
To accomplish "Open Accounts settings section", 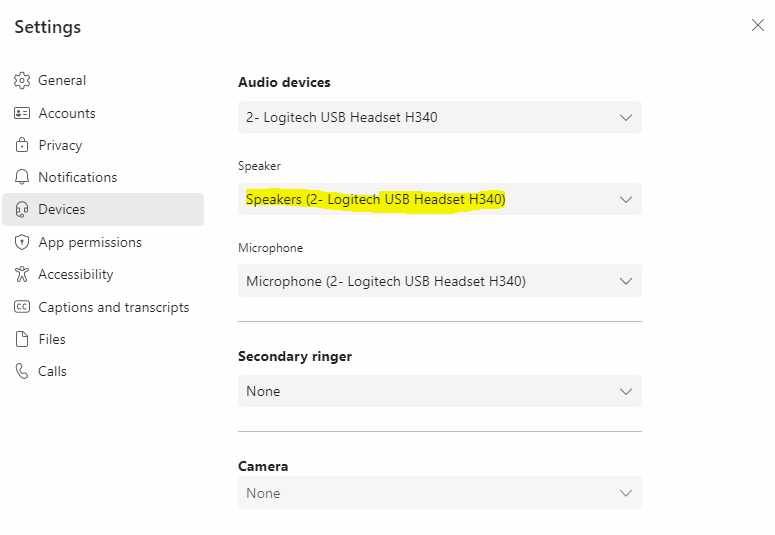I will pyautogui.click(x=103, y=113).
